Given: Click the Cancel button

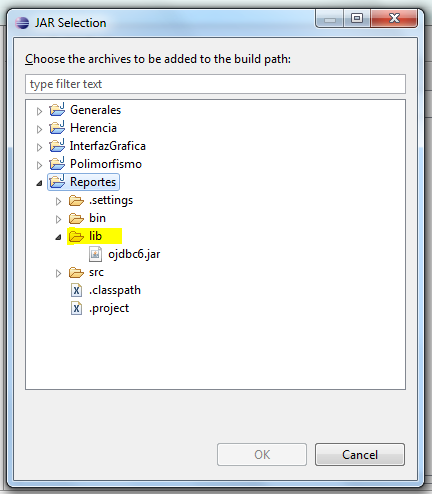Looking at the screenshot, I should point(360,454).
